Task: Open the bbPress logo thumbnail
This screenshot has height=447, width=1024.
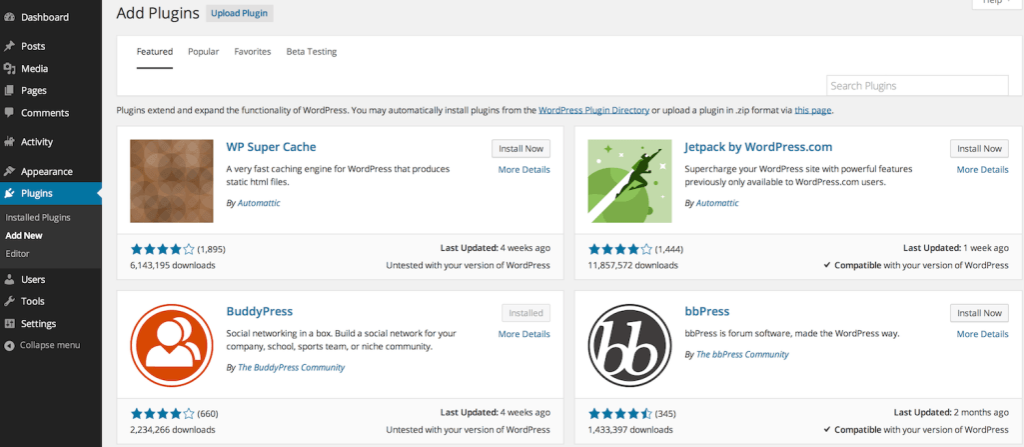Action: 630,346
